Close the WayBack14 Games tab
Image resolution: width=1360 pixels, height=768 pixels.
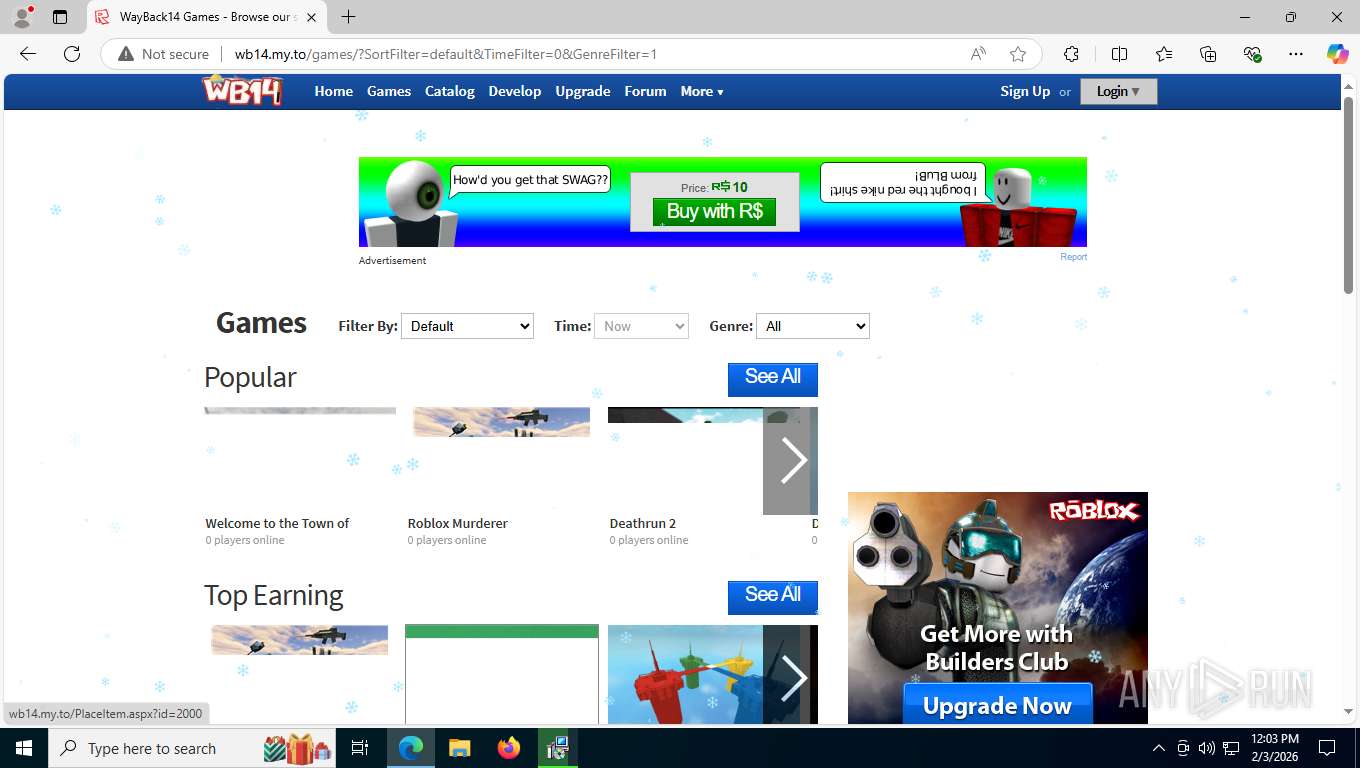pos(311,17)
